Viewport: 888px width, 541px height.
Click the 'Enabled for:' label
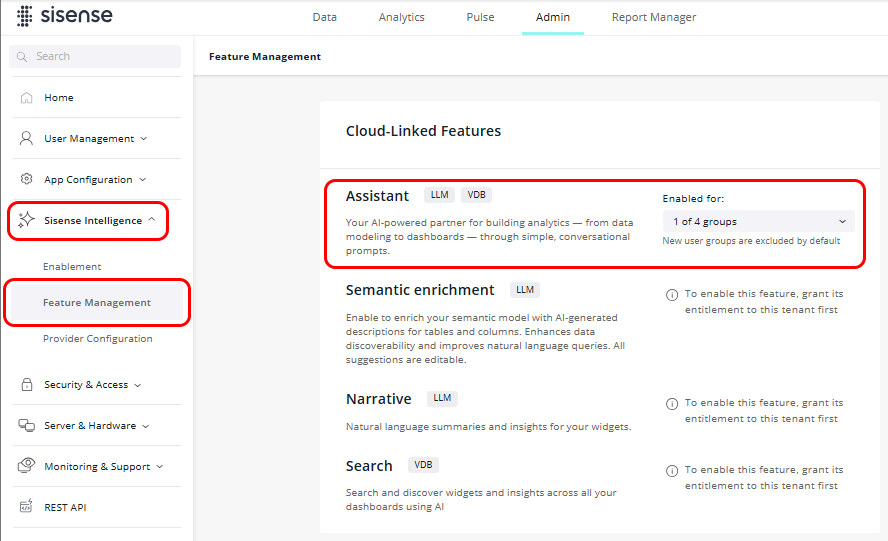point(693,199)
